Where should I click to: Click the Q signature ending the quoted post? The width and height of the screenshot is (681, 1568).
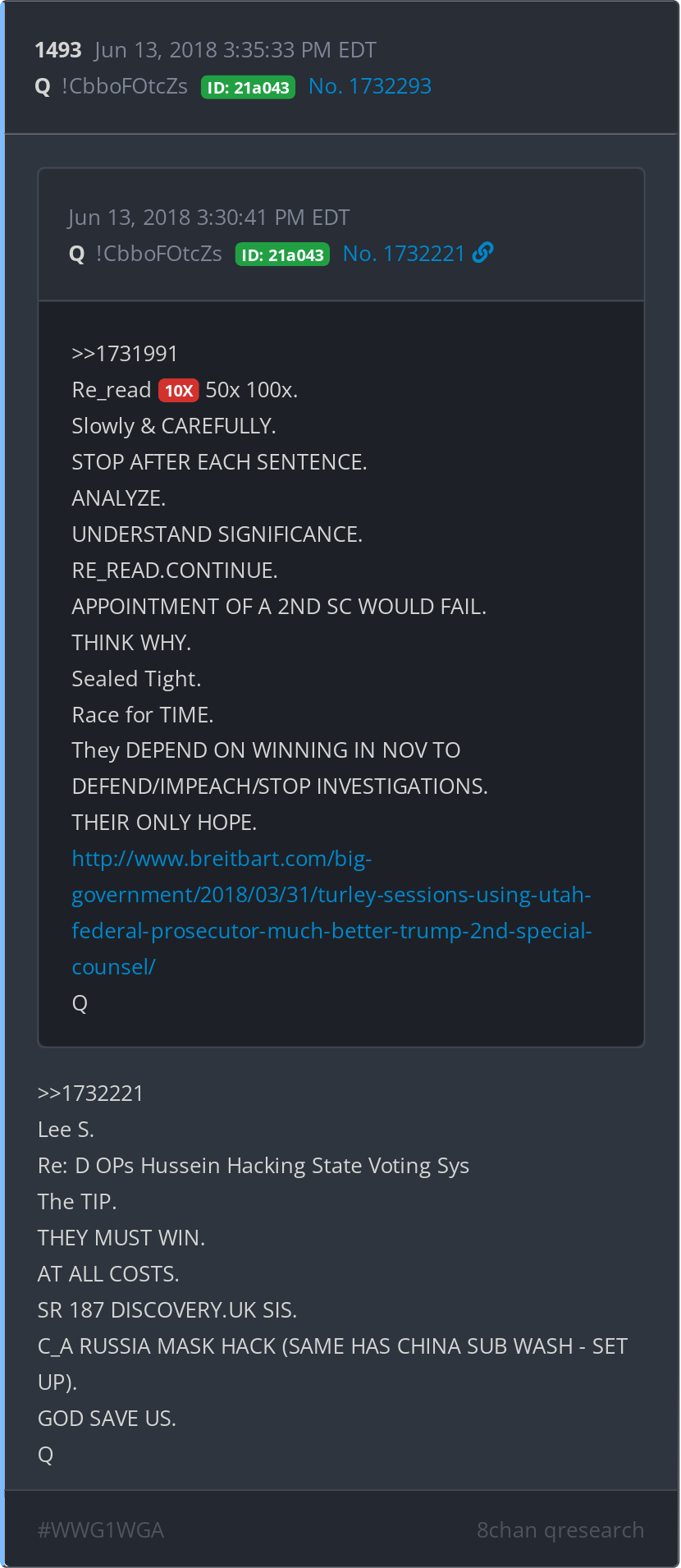(80, 1003)
